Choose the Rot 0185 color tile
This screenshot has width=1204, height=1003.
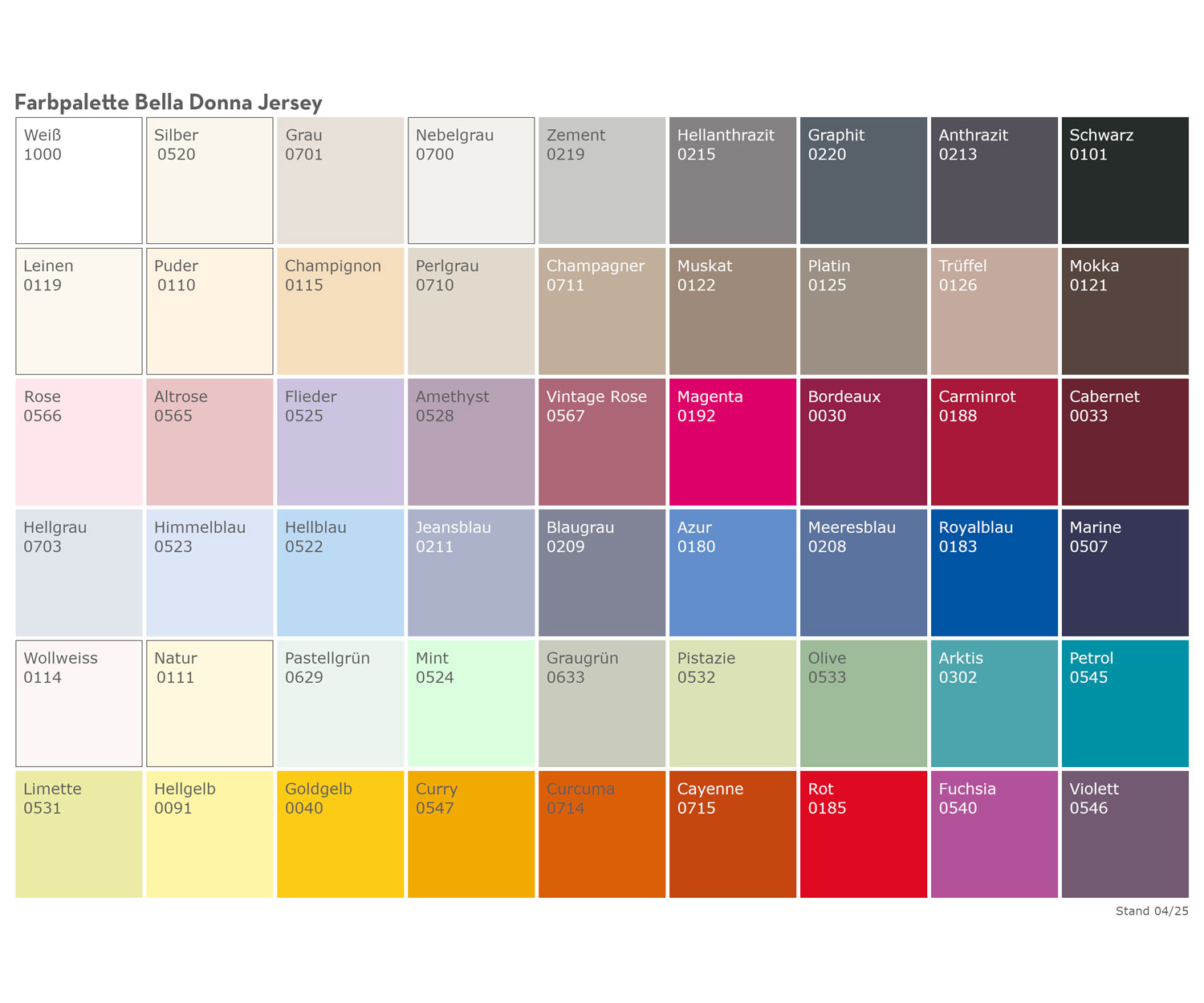(x=863, y=834)
